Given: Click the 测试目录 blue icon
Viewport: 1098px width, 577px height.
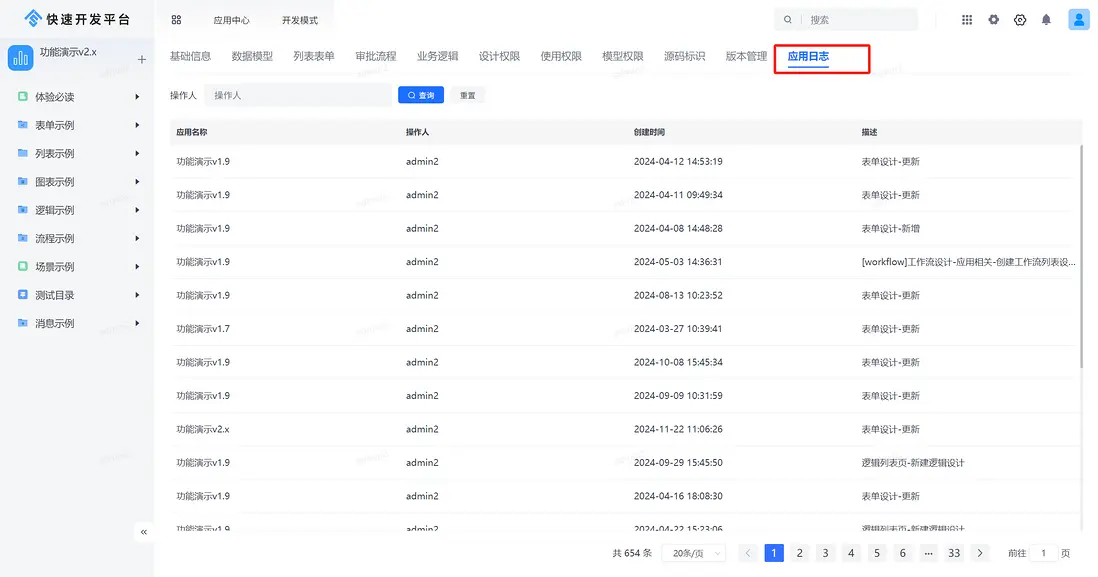Looking at the screenshot, I should [22, 295].
